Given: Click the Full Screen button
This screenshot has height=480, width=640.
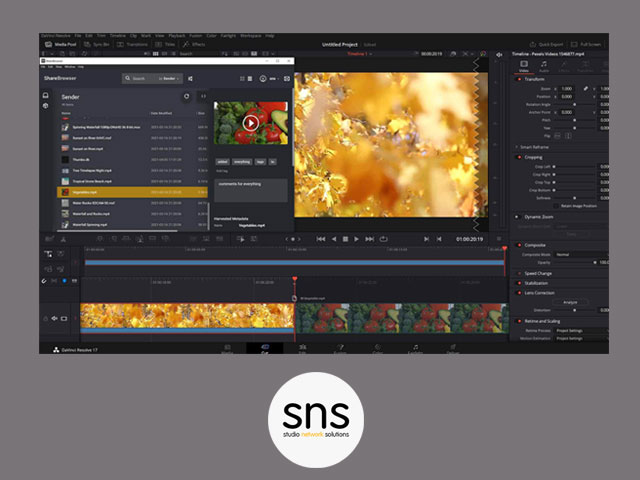Looking at the screenshot, I should [x=586, y=44].
